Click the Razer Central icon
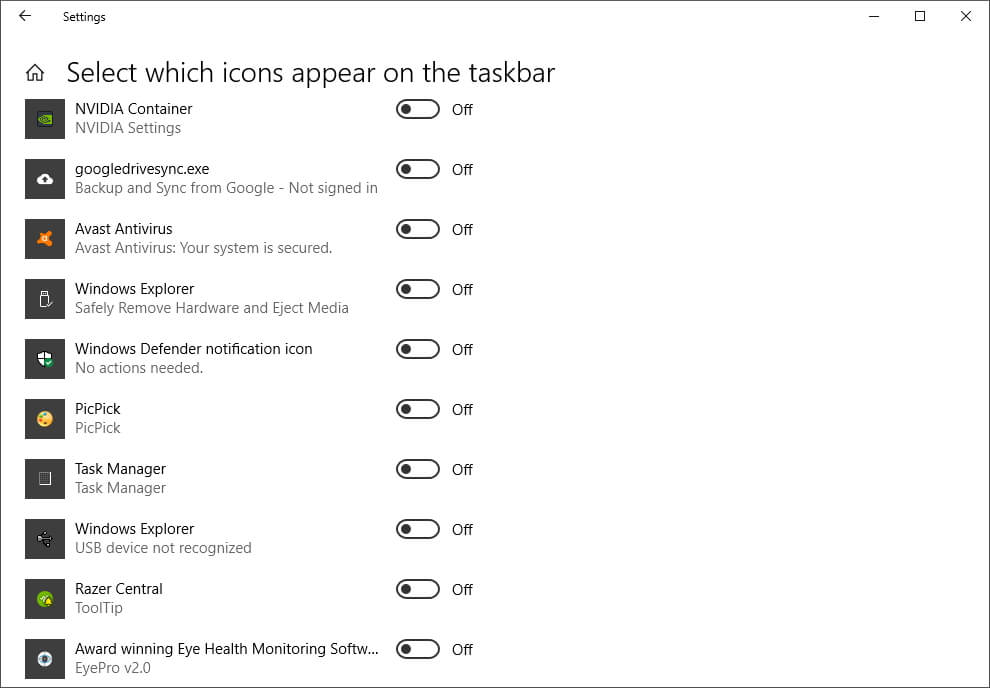This screenshot has height=688, width=990. coord(45,598)
